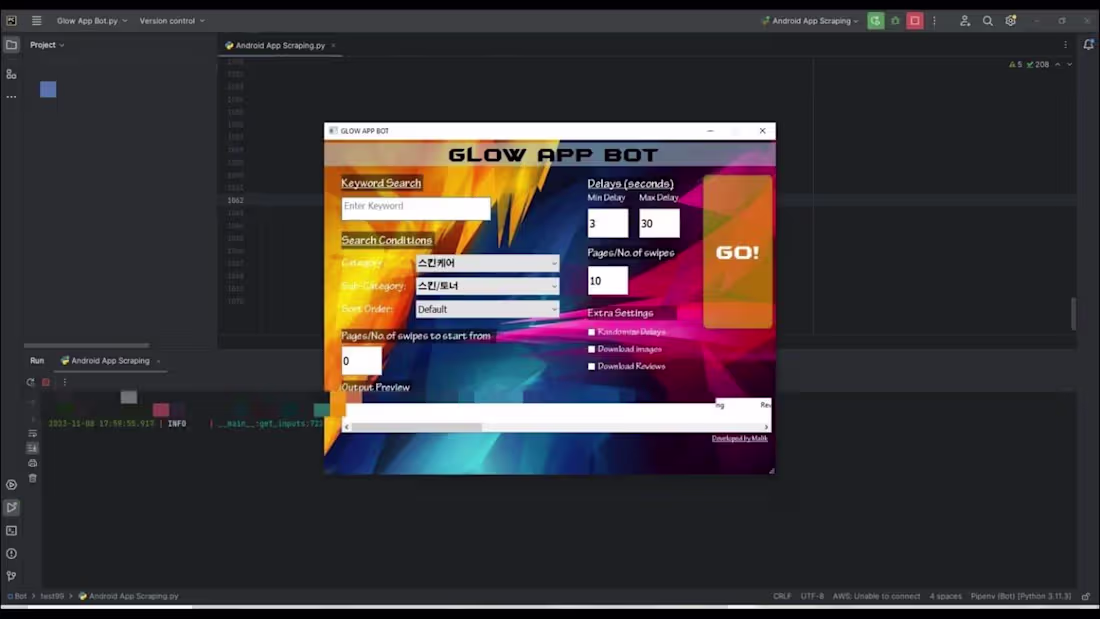The height and width of the screenshot is (619, 1100).
Task: Click the Output Preview scroll right arrow
Action: [766, 427]
